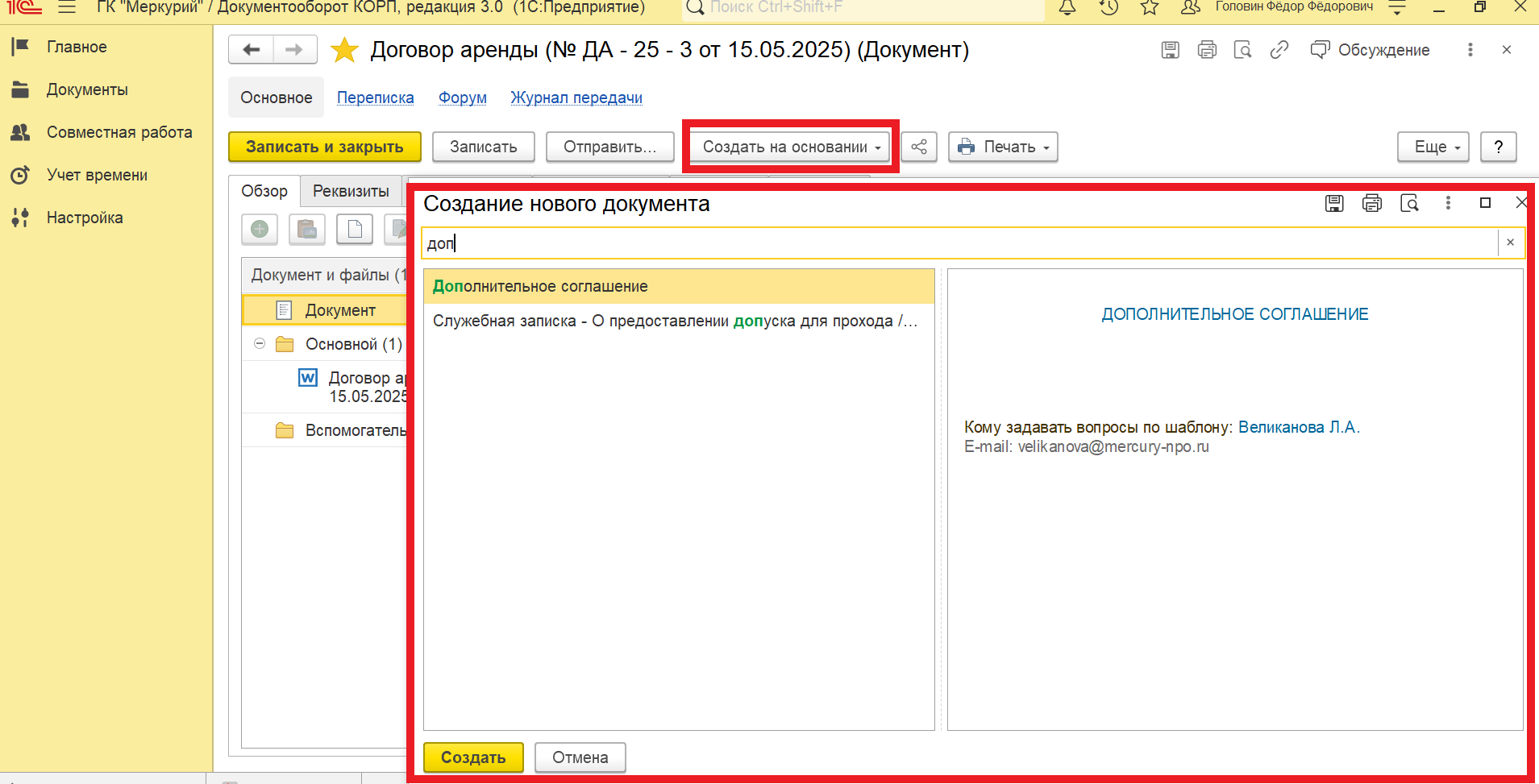Click the save icon in dialog header
Screen dimensions: 1539x784
click(1334, 203)
